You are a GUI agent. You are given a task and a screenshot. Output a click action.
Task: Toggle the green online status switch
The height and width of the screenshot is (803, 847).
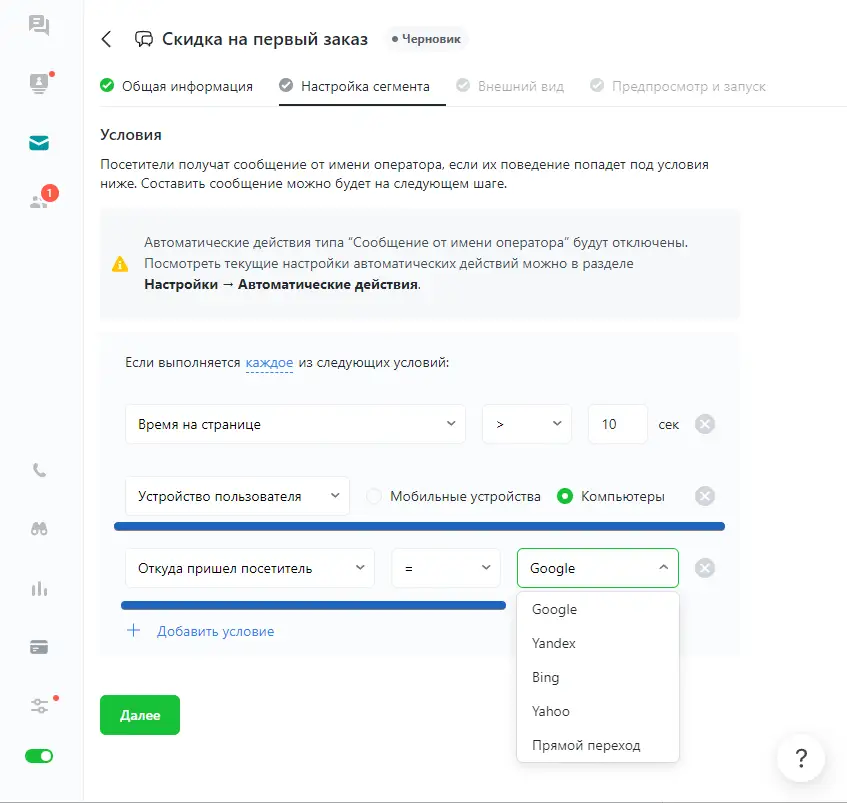click(39, 756)
